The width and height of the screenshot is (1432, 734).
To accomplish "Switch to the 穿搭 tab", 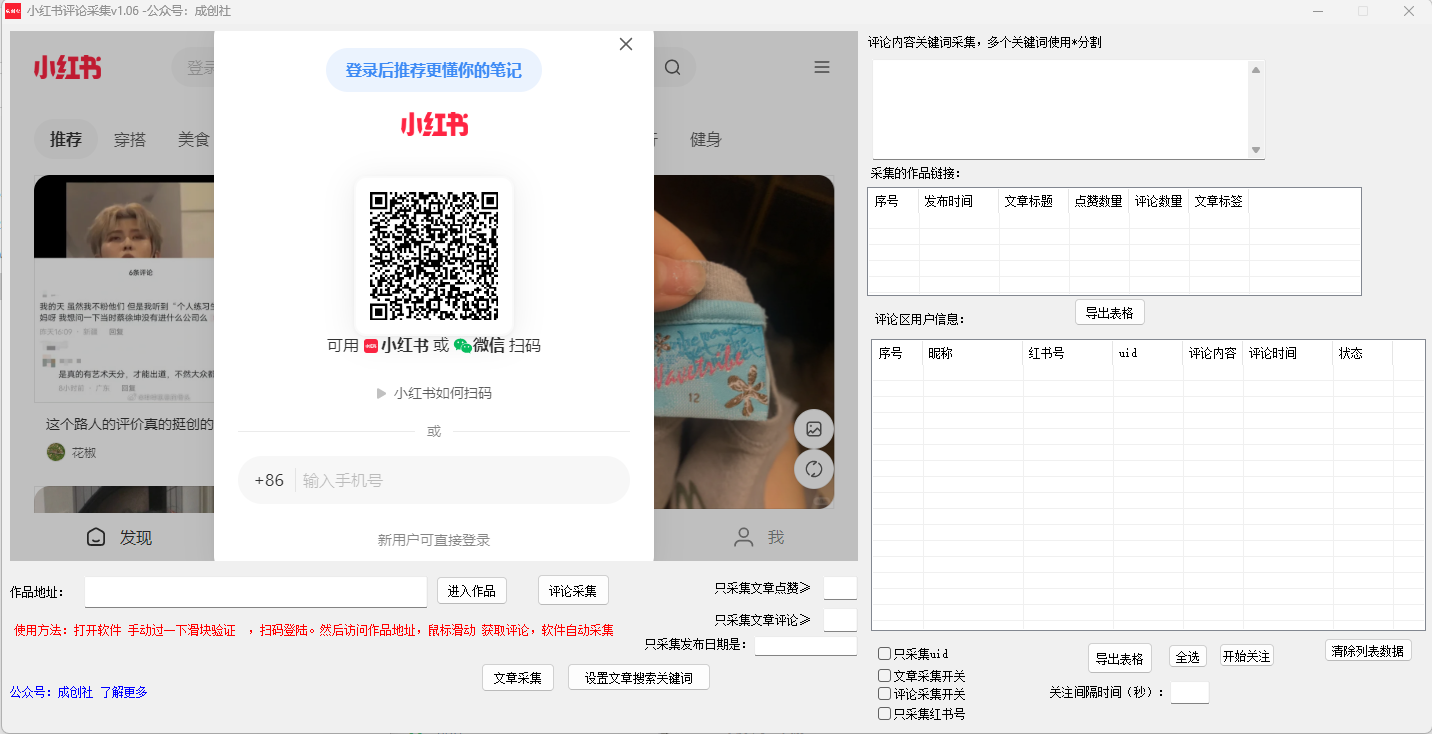I will 130,140.
